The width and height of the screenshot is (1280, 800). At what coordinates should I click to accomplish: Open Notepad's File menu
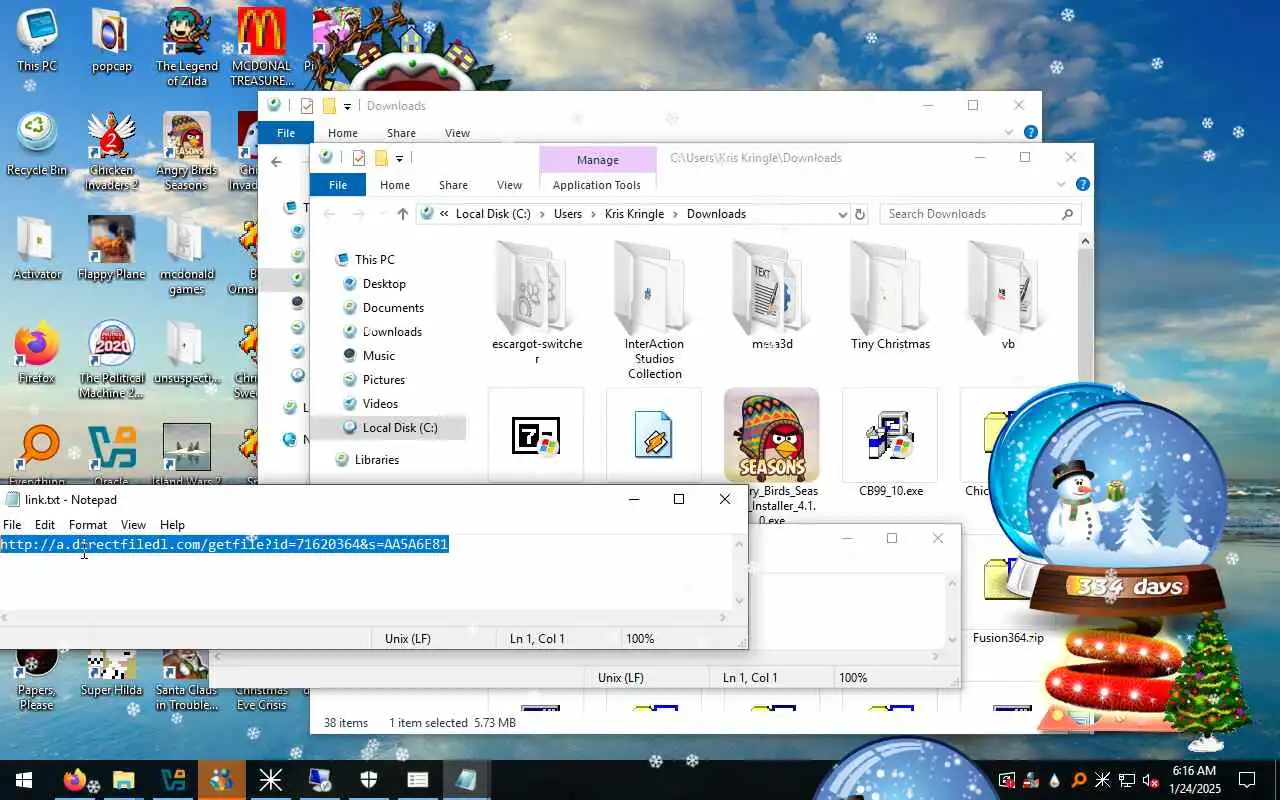[x=12, y=524]
